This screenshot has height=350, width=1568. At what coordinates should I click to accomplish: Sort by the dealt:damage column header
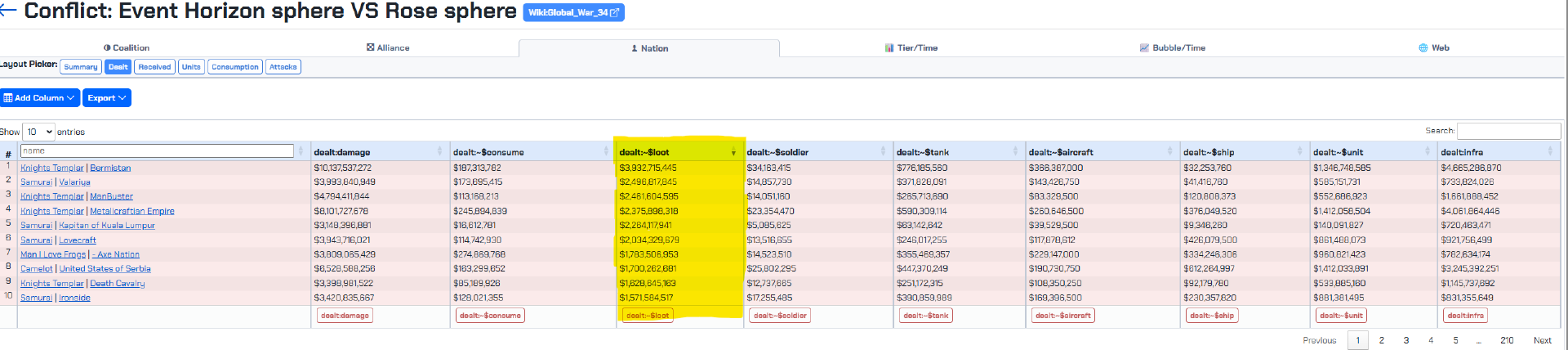tap(380, 152)
